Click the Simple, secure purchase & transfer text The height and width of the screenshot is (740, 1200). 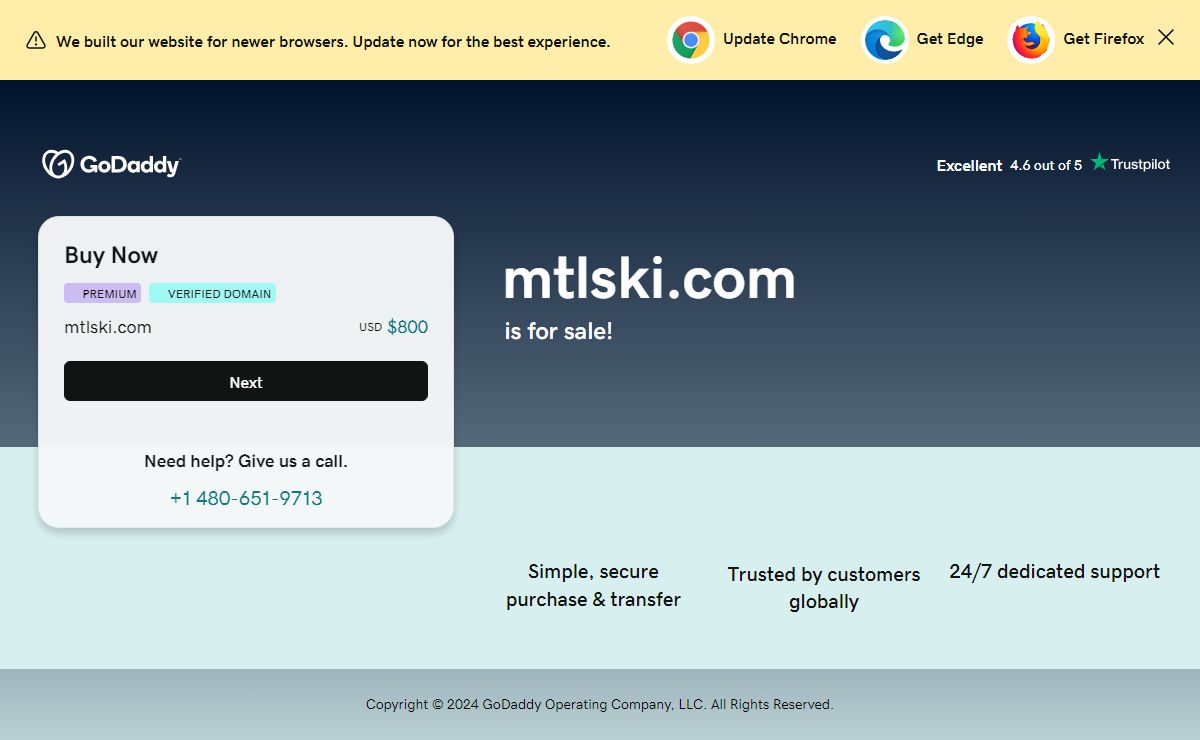[x=593, y=585]
